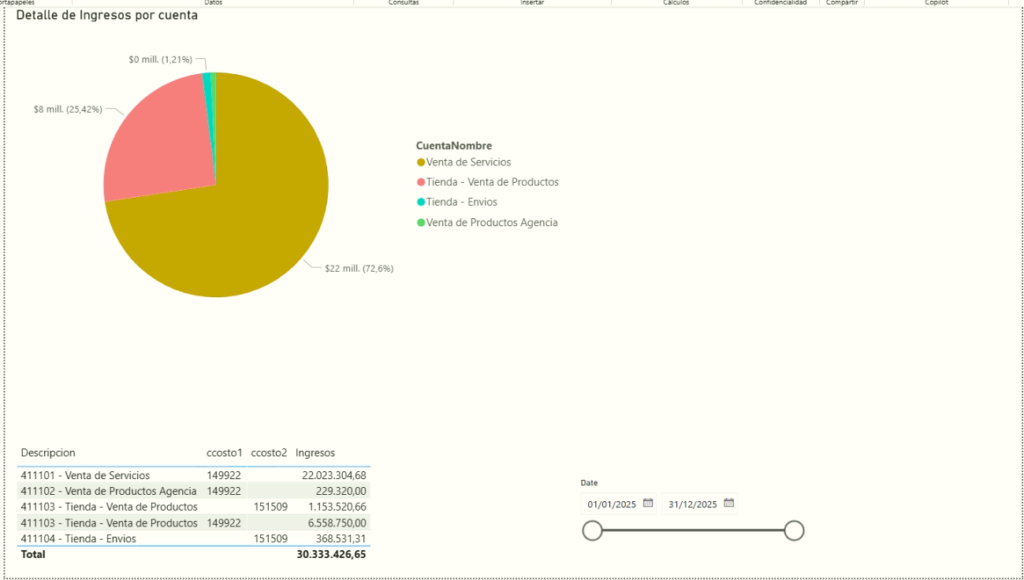Image resolution: width=1024 pixels, height=580 pixels.
Task: Click the Venta de Servicios legend marker
Action: pos(421,162)
